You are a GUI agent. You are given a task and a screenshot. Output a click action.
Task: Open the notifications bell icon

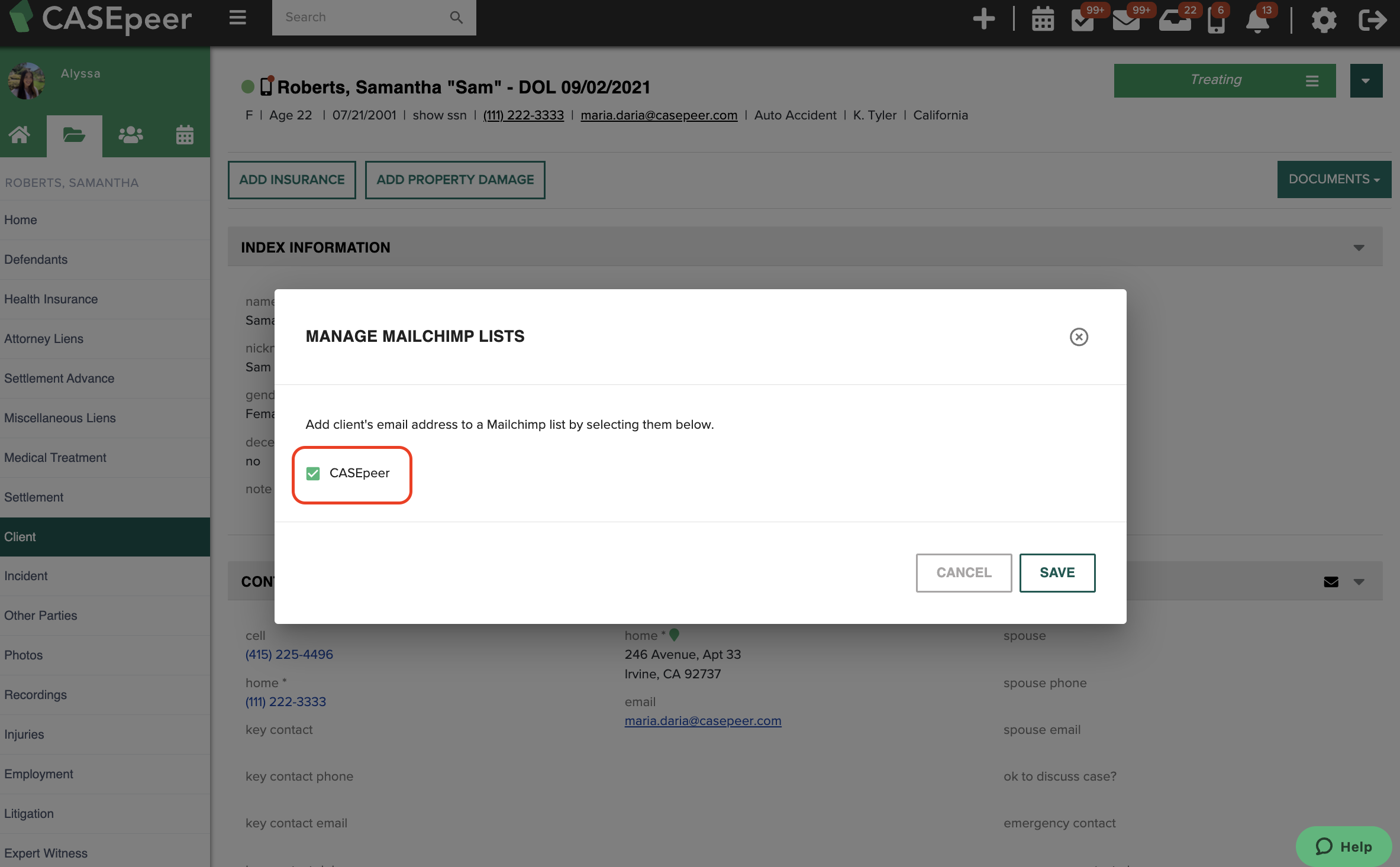coord(1257,21)
